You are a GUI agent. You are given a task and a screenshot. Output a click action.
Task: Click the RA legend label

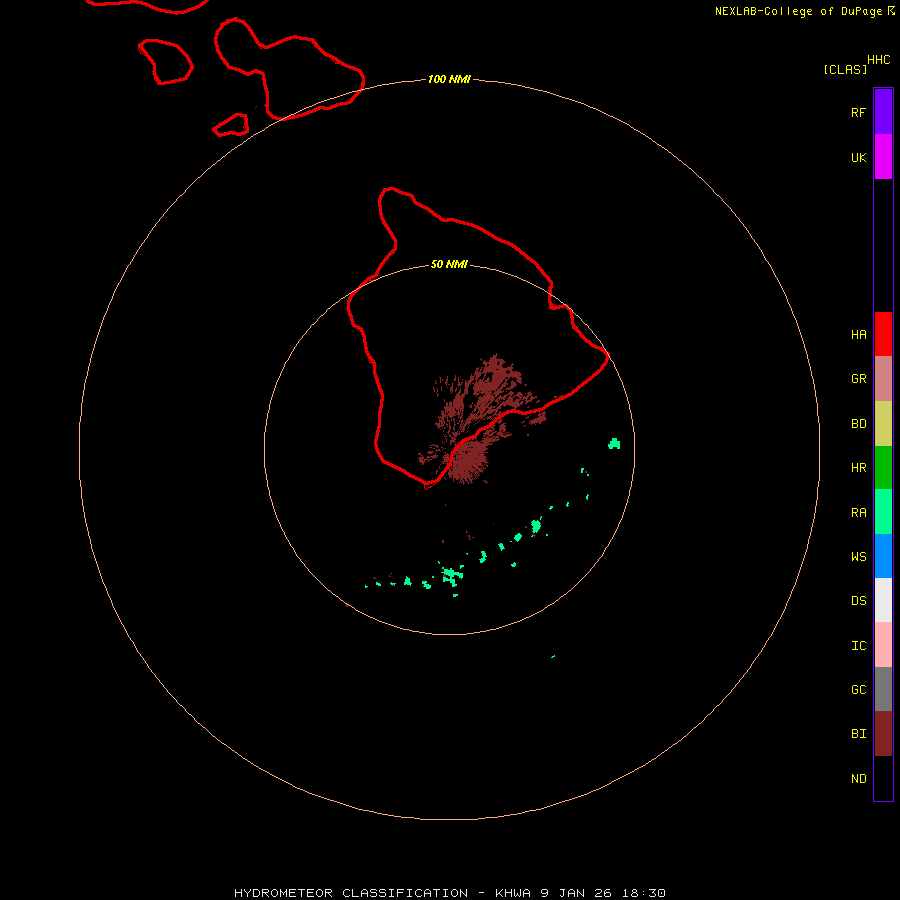pos(858,513)
